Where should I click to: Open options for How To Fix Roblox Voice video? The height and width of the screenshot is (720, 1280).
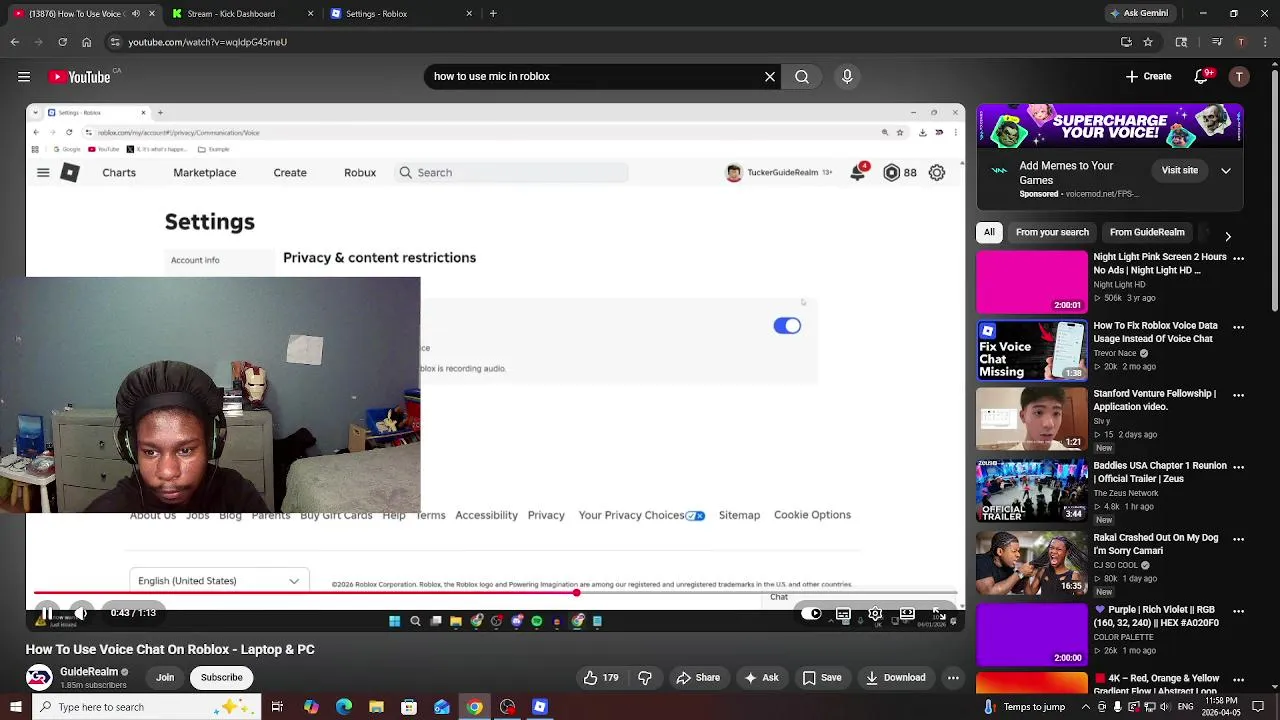[x=1238, y=327]
